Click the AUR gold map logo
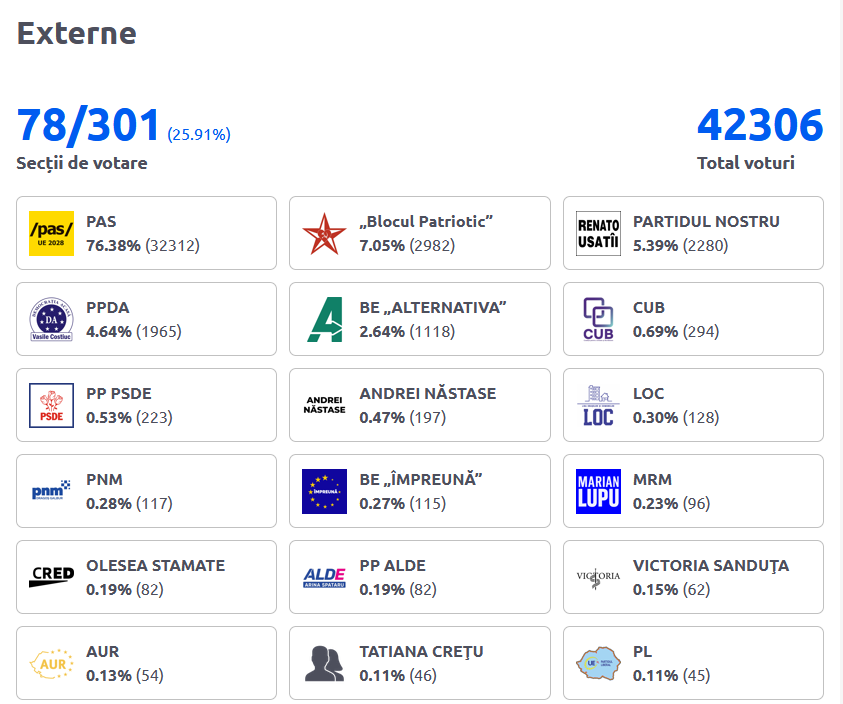Image resolution: width=843 pixels, height=704 pixels. pyautogui.click(x=51, y=663)
